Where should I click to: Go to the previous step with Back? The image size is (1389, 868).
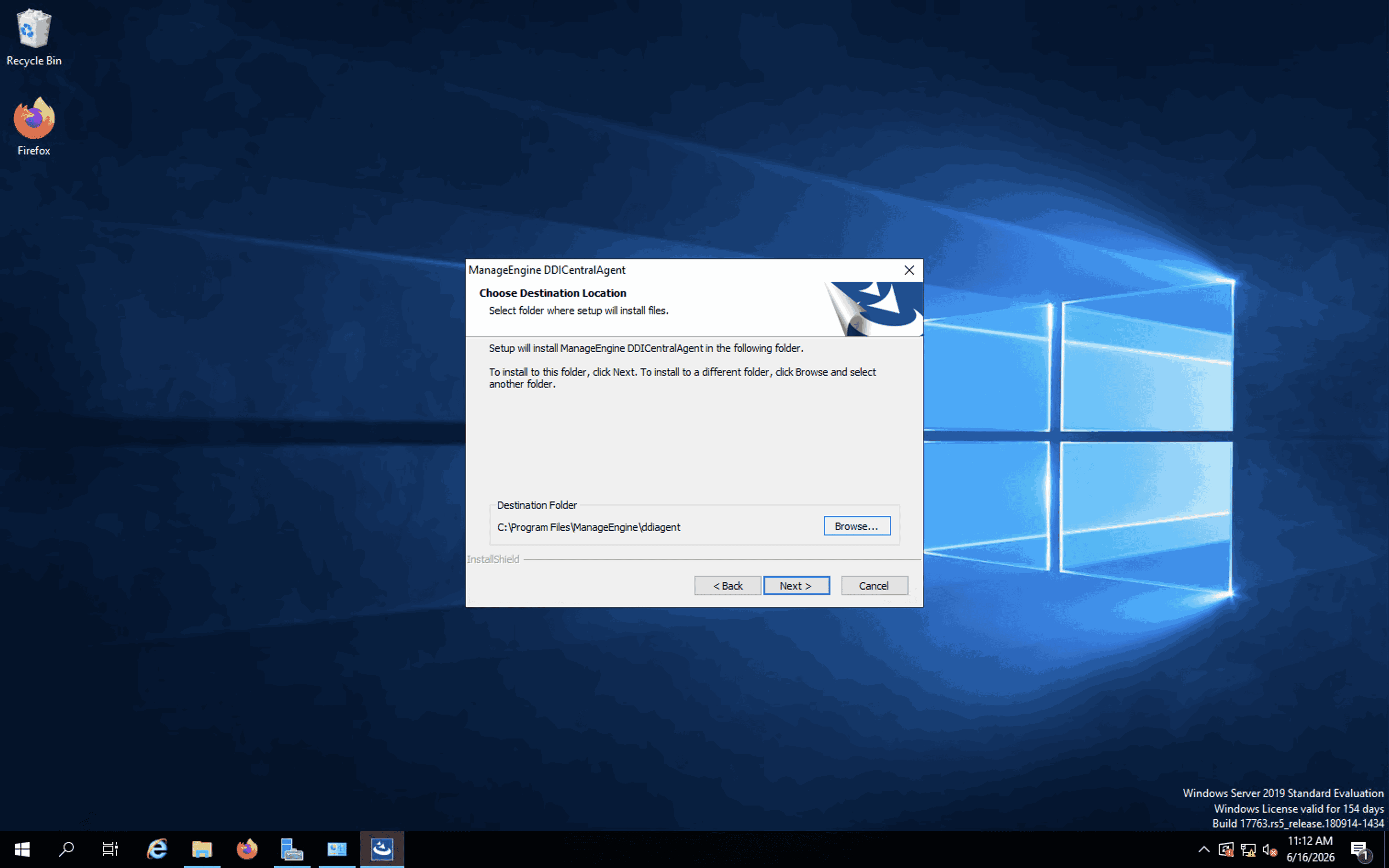728,586
